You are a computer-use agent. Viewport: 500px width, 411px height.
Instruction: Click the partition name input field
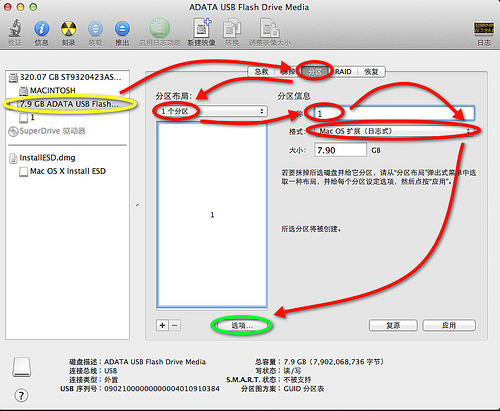pos(394,113)
